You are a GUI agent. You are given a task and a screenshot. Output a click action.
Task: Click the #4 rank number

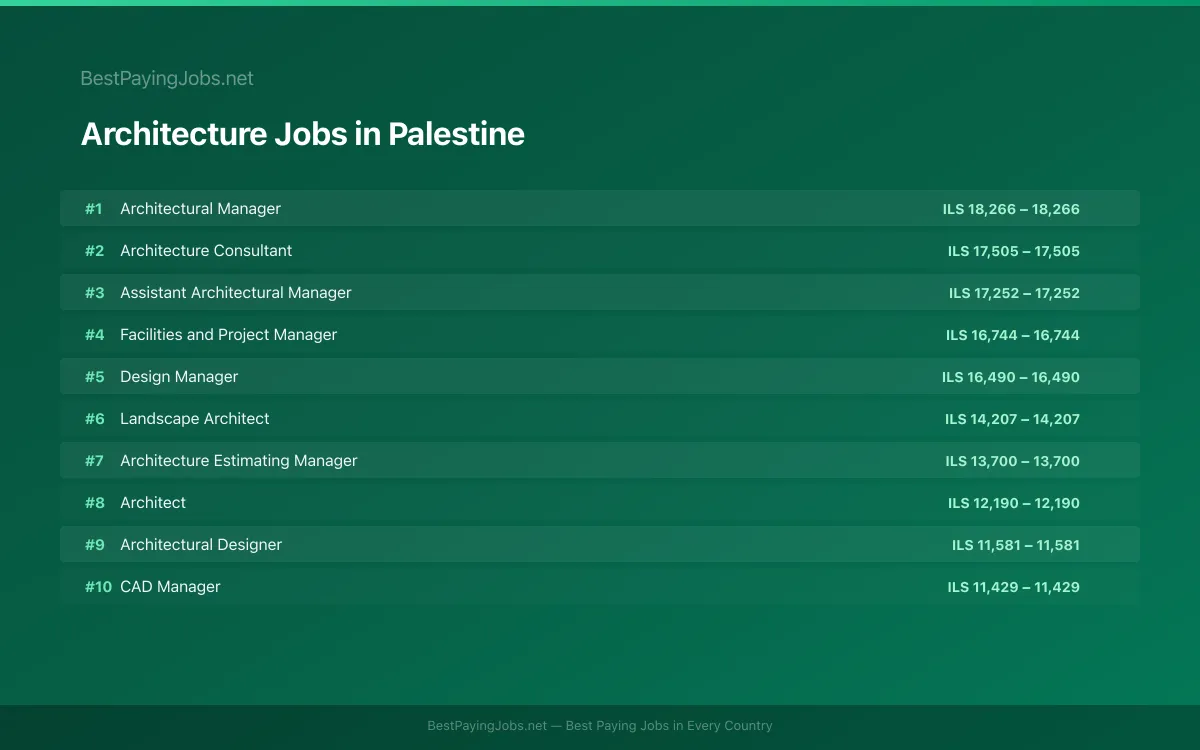click(x=94, y=335)
